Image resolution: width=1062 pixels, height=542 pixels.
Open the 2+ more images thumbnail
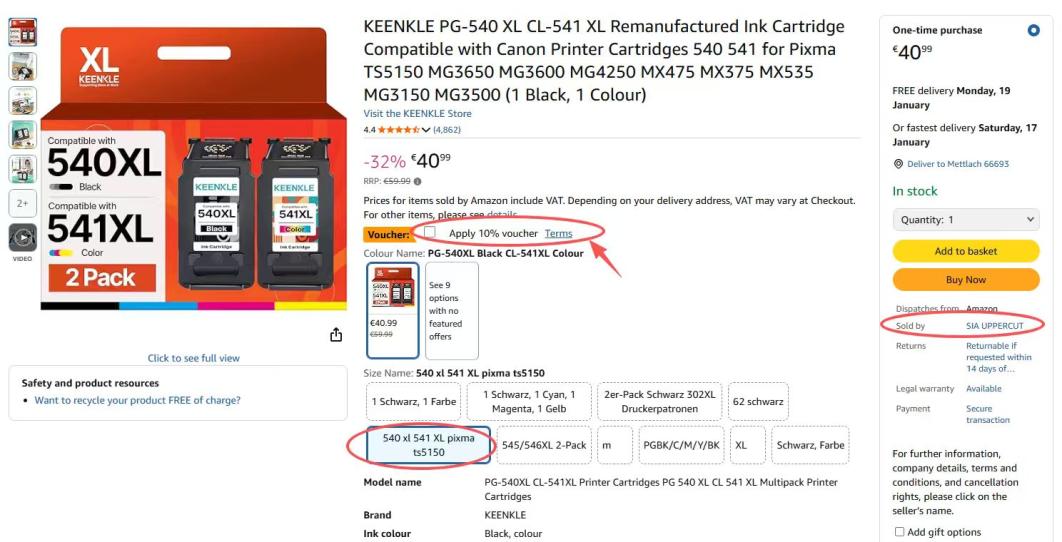point(22,203)
